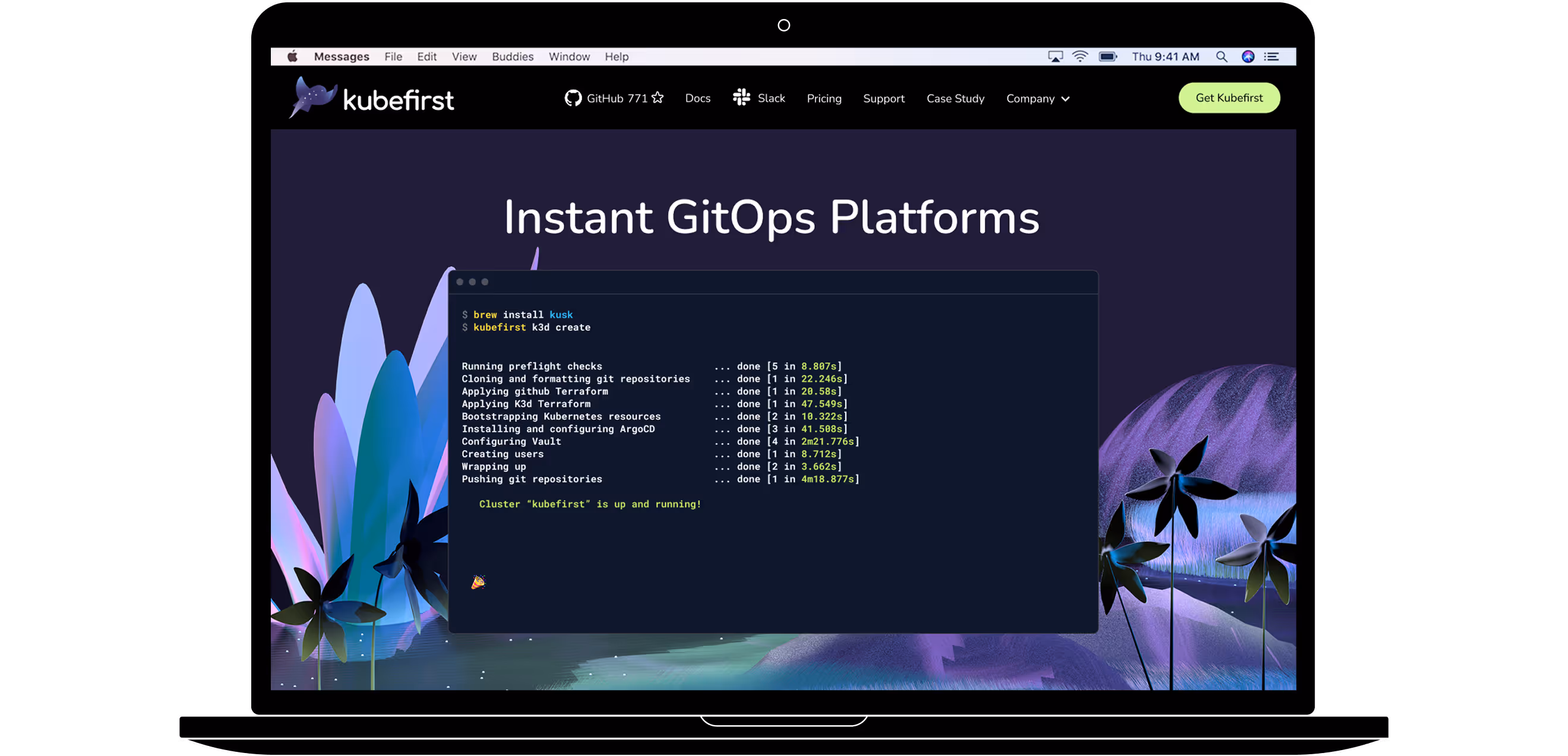This screenshot has width=1568, height=756.
Task: Click the second terminal window dot
Action: (472, 282)
